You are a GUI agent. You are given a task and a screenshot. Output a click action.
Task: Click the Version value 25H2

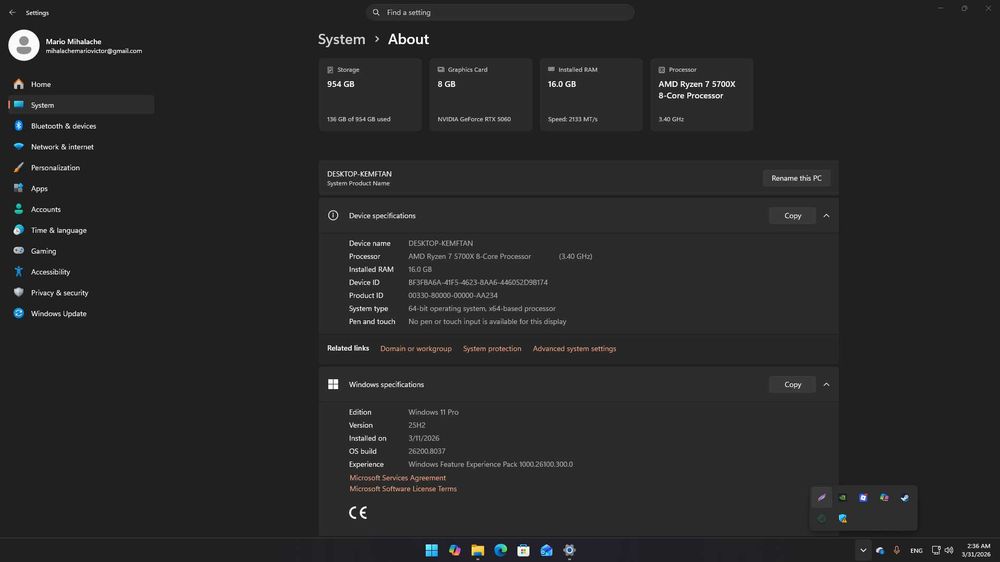pyautogui.click(x=416, y=425)
